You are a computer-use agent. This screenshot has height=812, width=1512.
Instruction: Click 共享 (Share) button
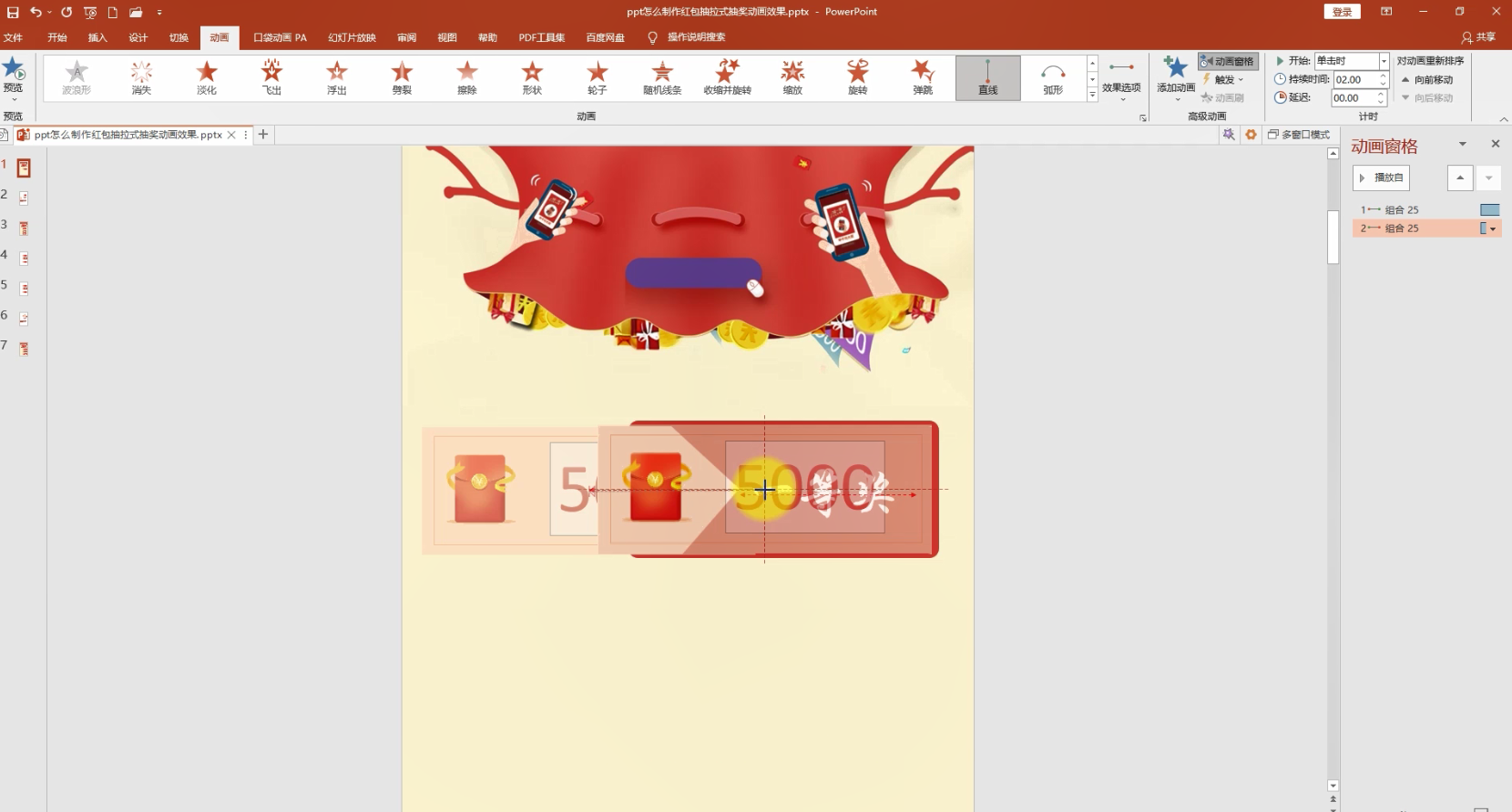click(1479, 37)
